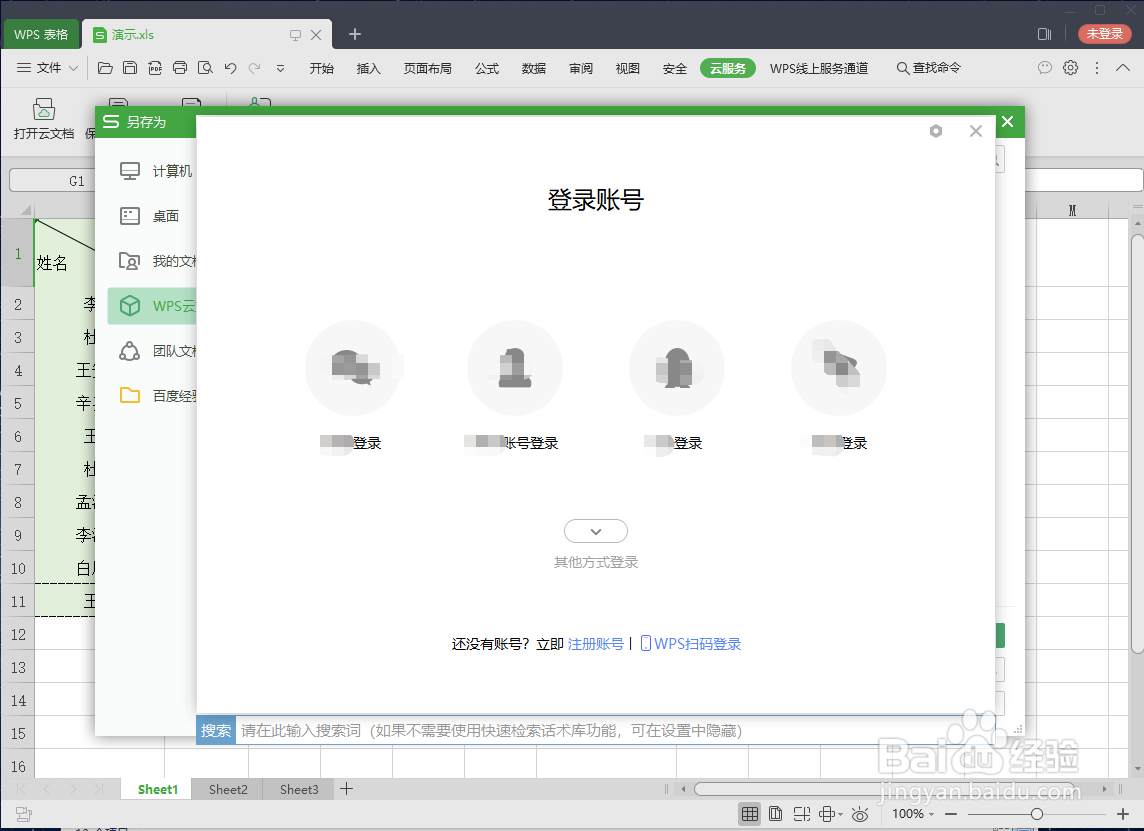Switch to the 数据 tab
Screen dimensions: 1144x831
click(x=534, y=68)
